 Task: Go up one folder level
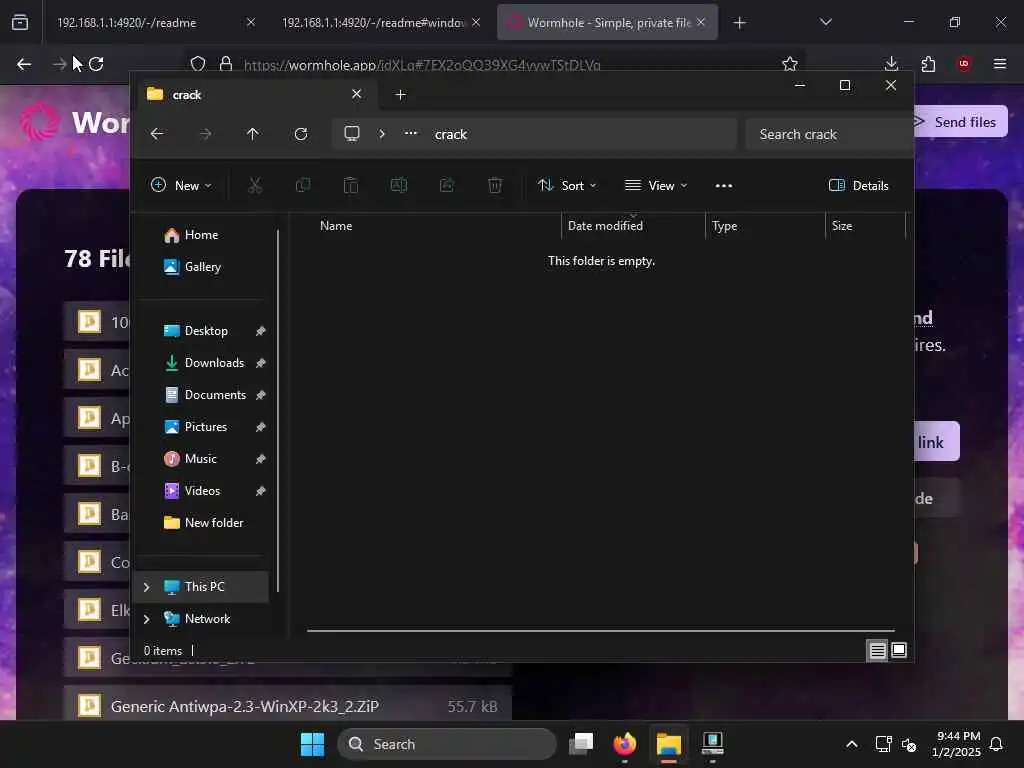tap(253, 134)
